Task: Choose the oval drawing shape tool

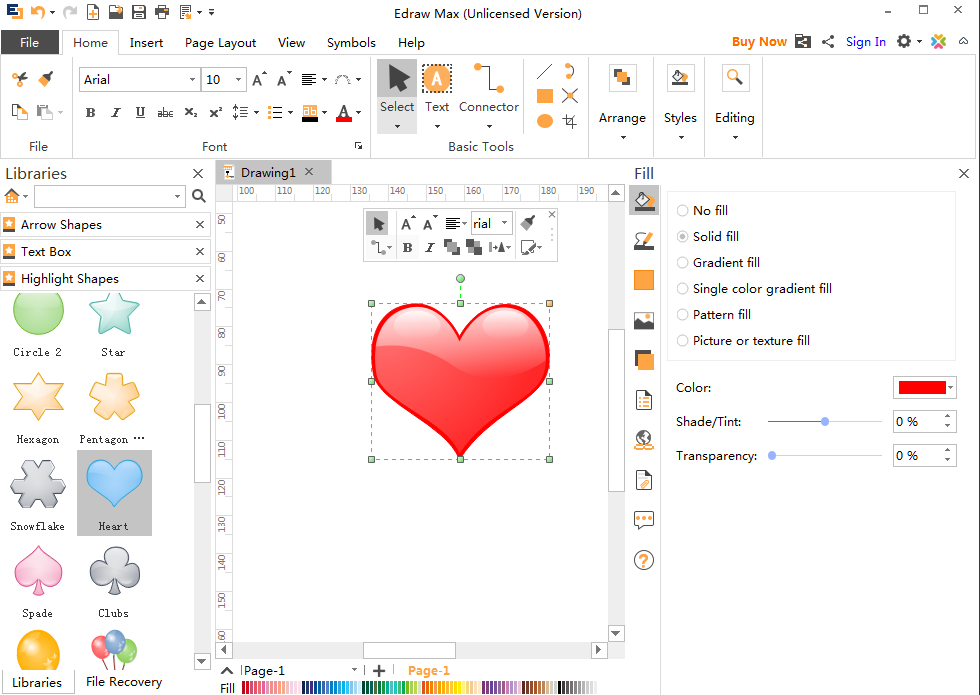Action: coord(545,121)
